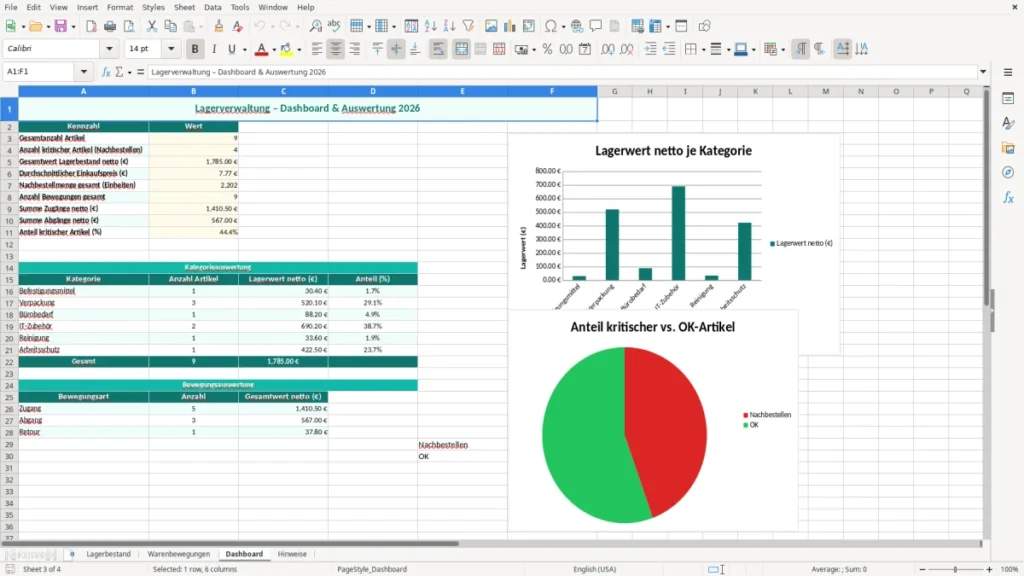The width and height of the screenshot is (1024, 576).
Task: Open the Function Wizard fx icon
Action: [106, 72]
